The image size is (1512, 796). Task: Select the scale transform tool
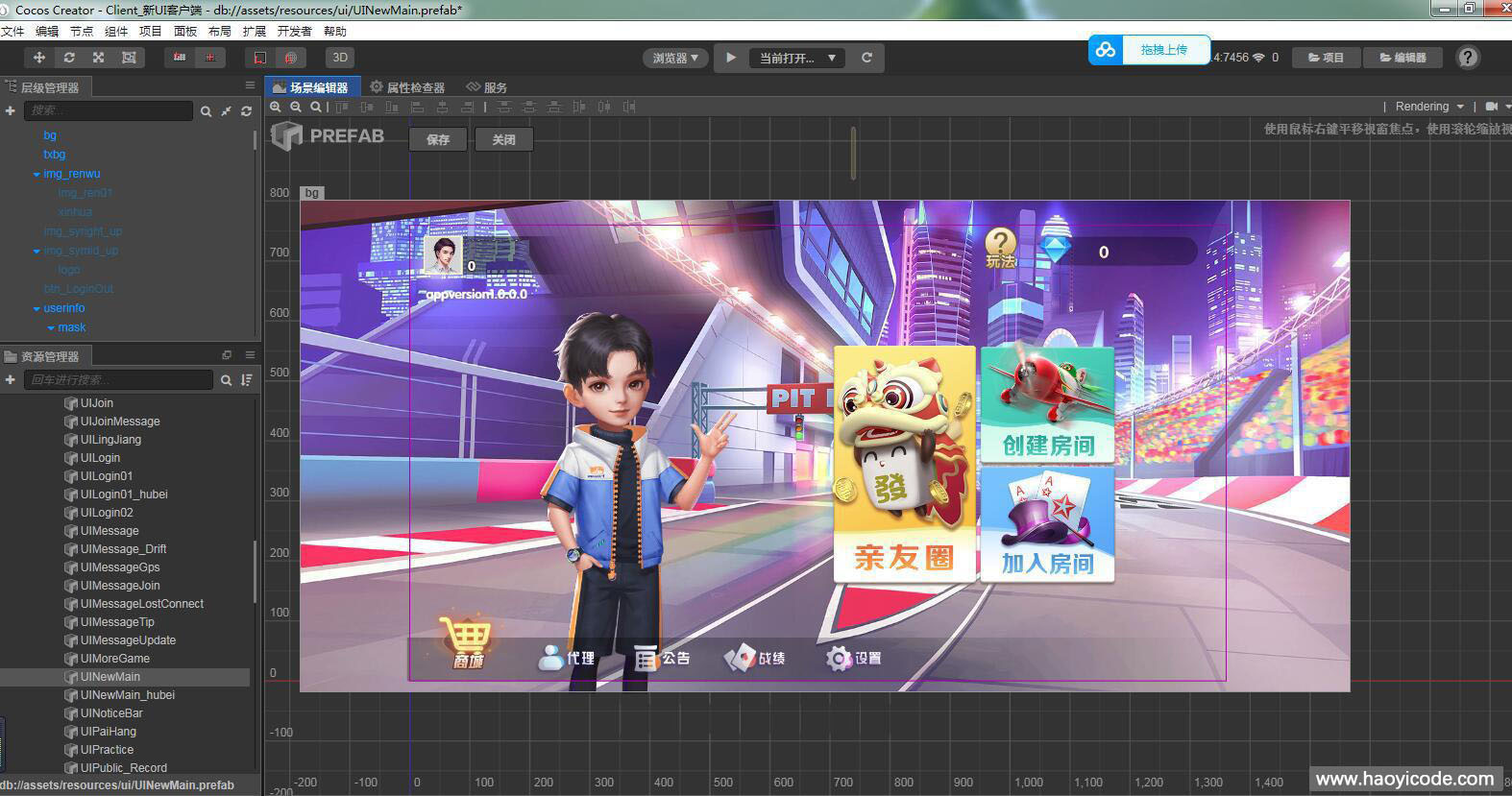pyautogui.click(x=99, y=58)
